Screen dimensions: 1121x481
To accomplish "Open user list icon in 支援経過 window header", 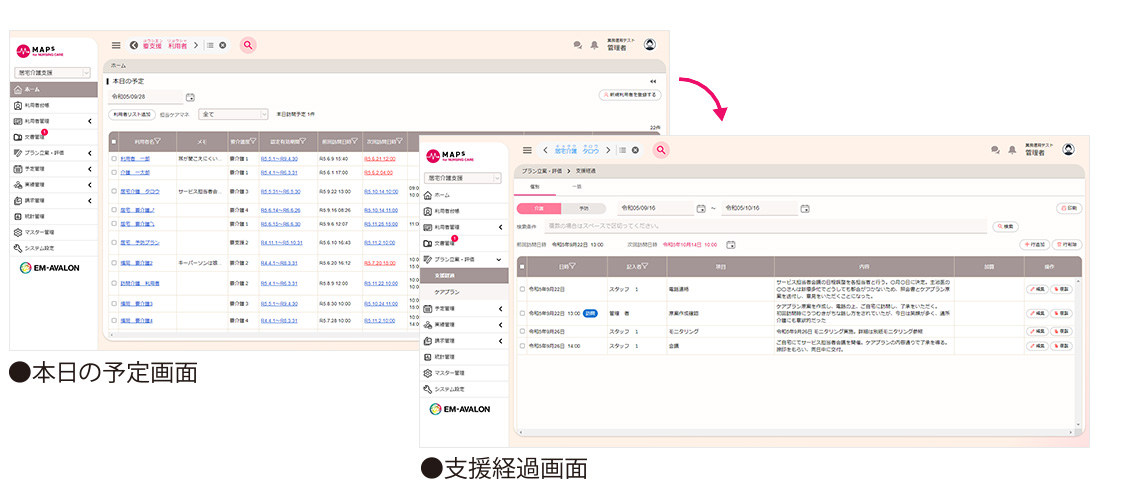I will (623, 150).
